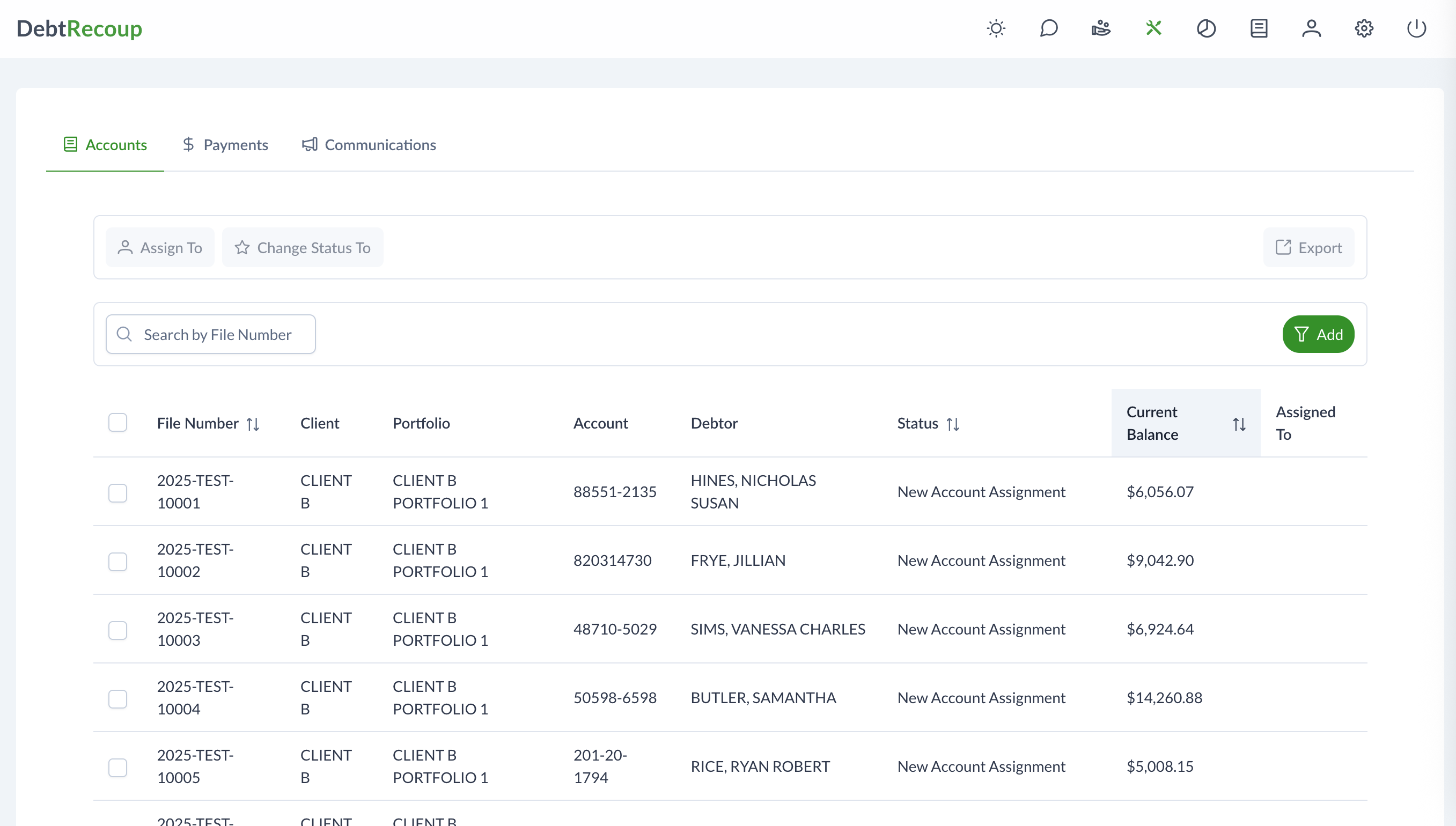Focus the Search by File Number field
The image size is (1456, 826).
click(x=210, y=334)
